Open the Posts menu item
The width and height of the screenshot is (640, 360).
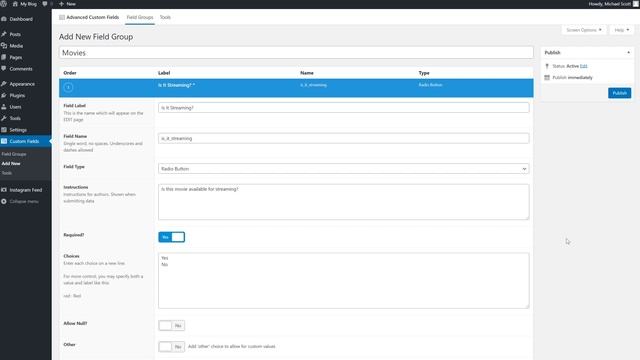(15, 34)
